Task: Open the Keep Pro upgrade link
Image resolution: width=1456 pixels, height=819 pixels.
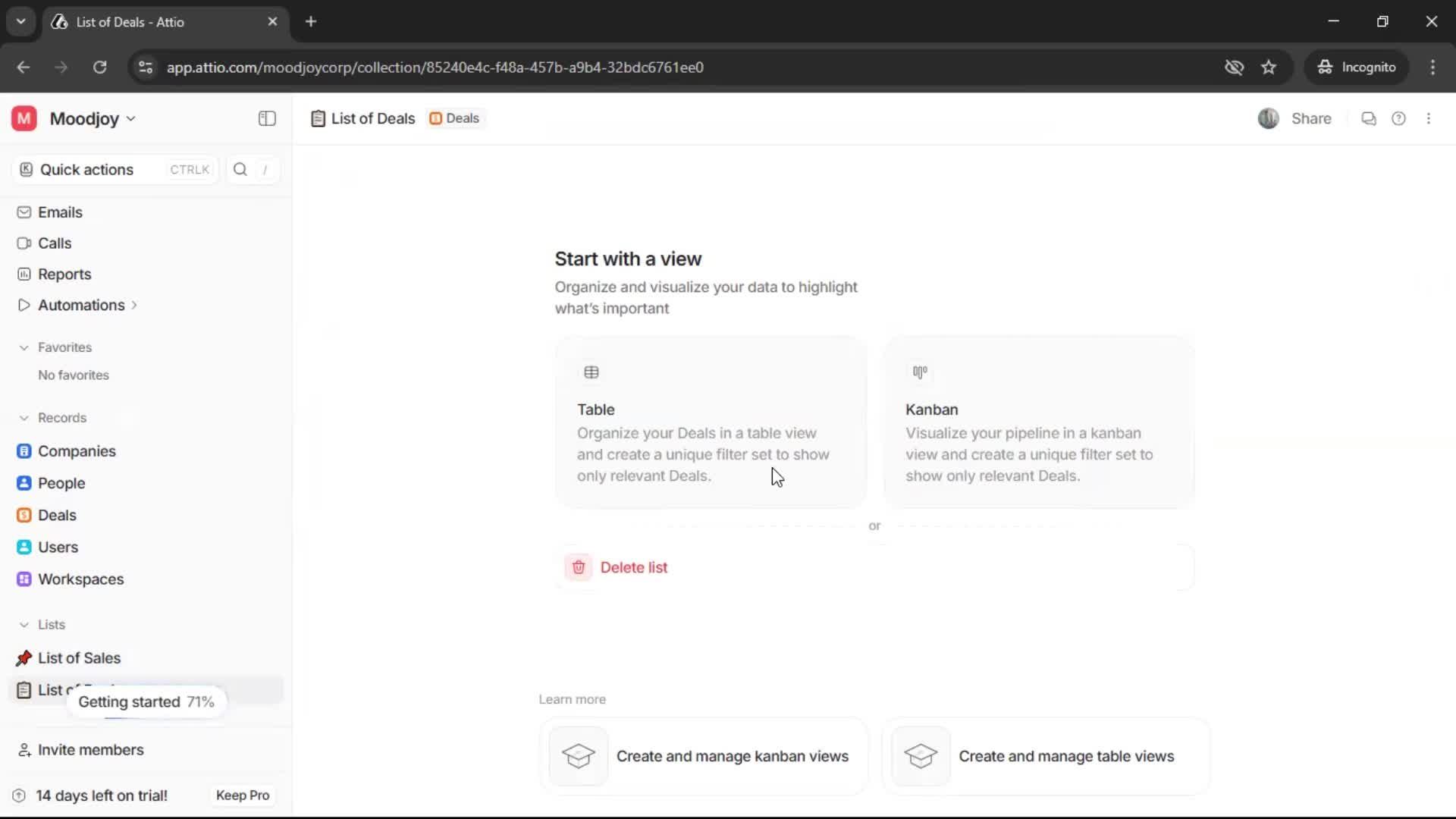Action: [242, 795]
